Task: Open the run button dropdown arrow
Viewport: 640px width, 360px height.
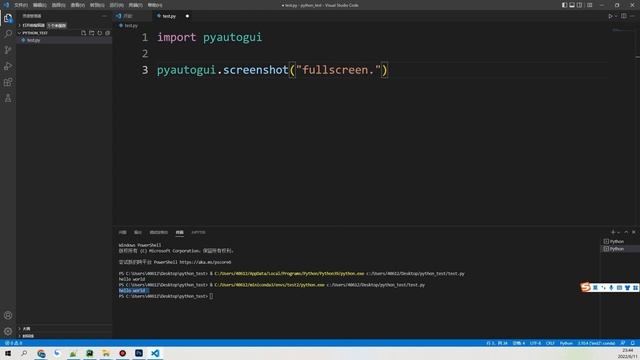Action: (x=616, y=16)
